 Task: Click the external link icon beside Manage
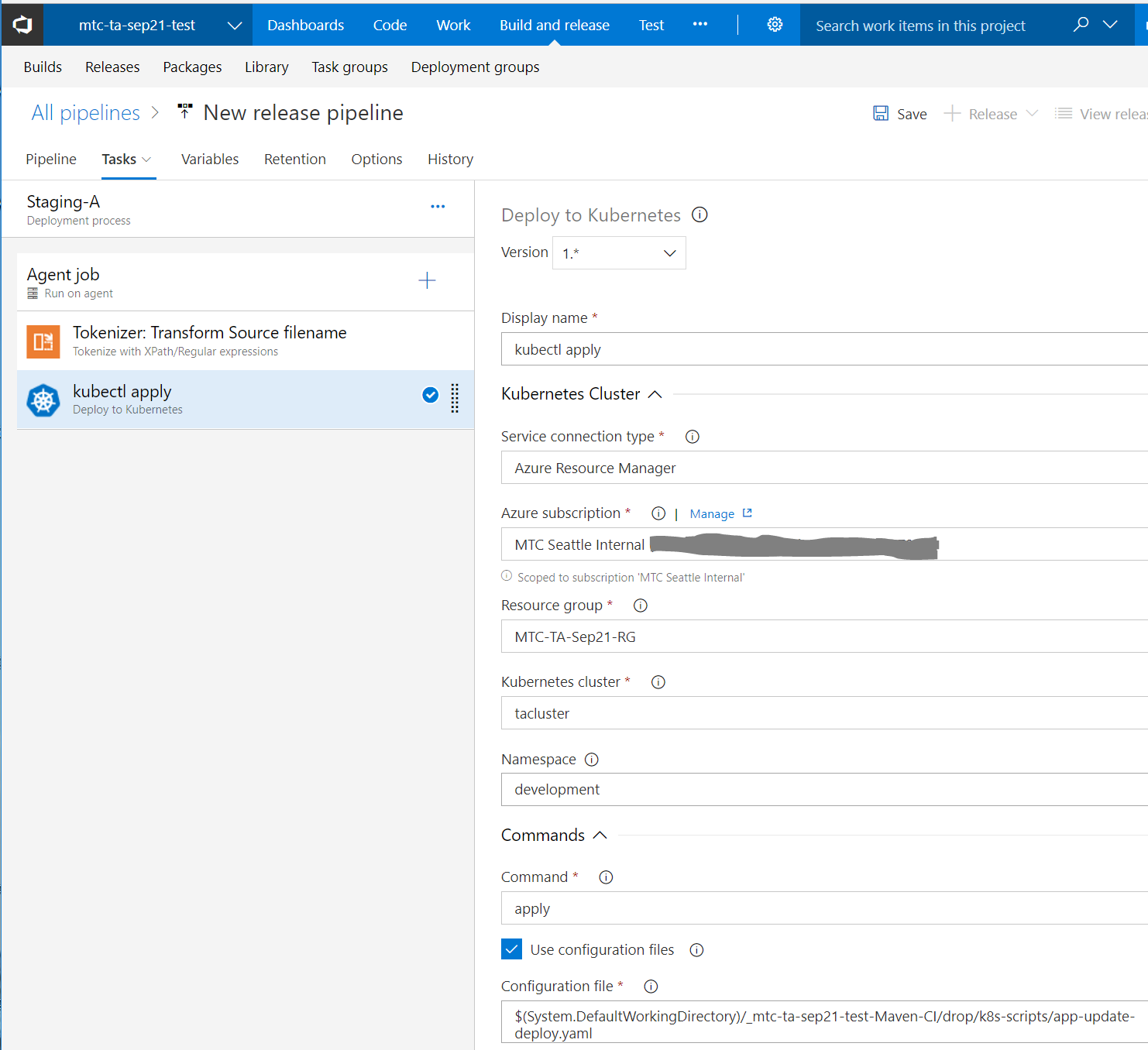point(748,513)
